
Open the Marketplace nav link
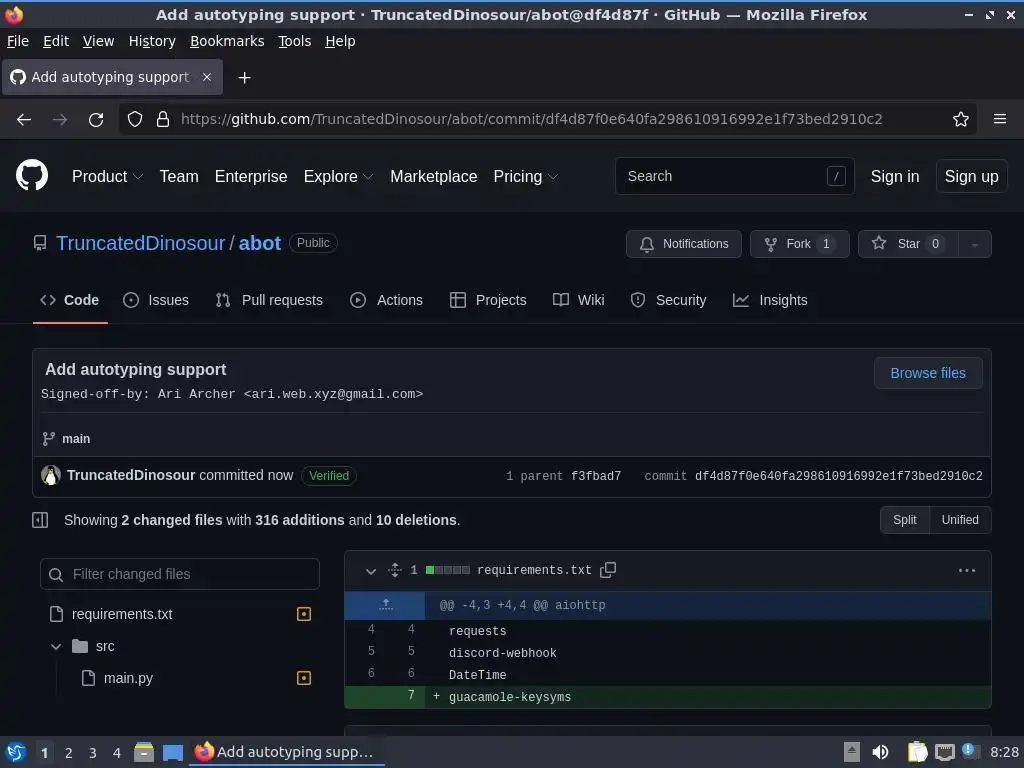(434, 176)
